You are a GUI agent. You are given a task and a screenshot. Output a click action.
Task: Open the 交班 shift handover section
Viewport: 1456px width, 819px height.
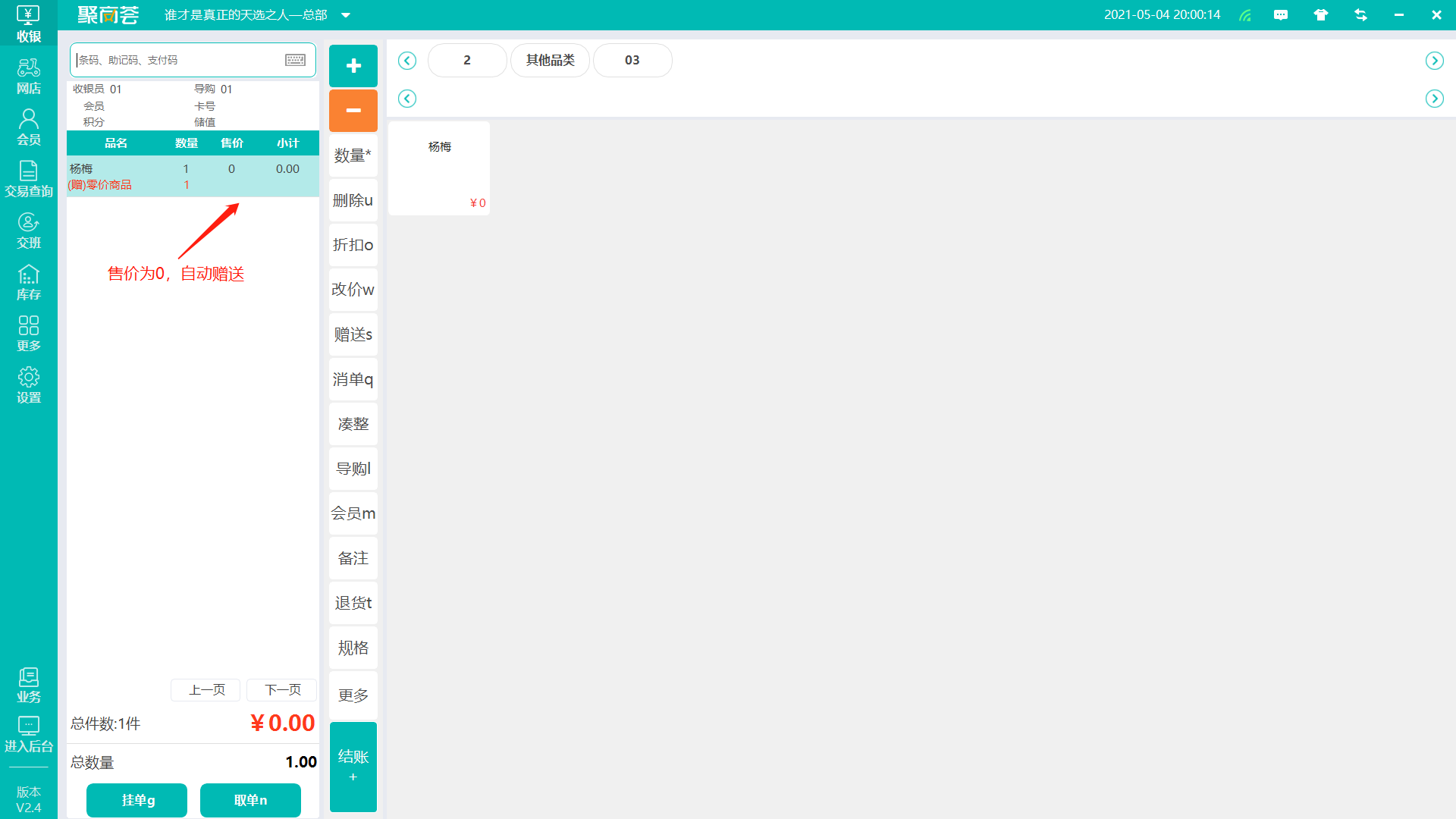[28, 231]
